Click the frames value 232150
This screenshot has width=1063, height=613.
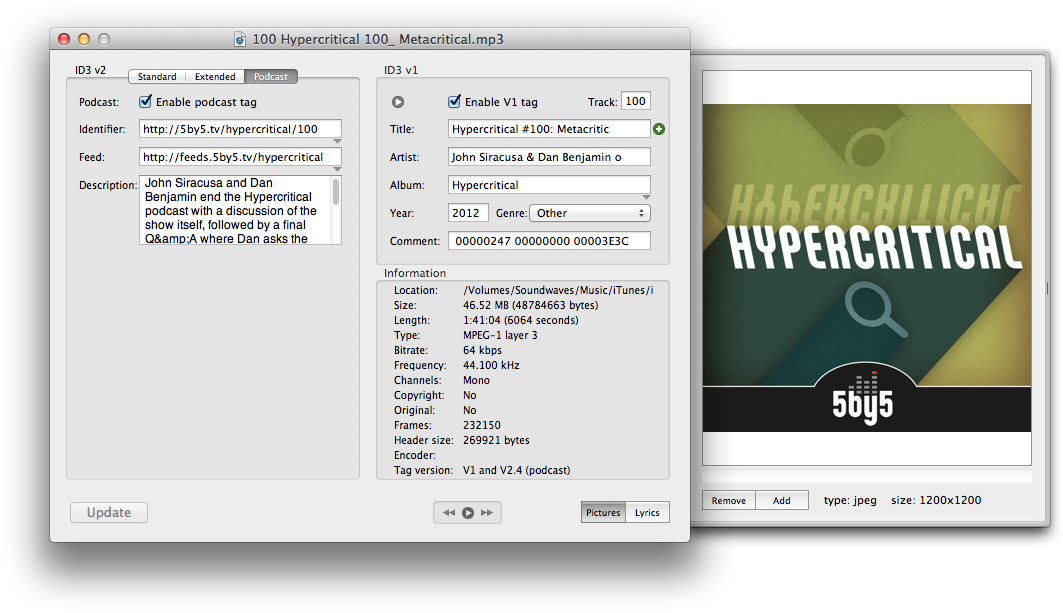[x=482, y=425]
